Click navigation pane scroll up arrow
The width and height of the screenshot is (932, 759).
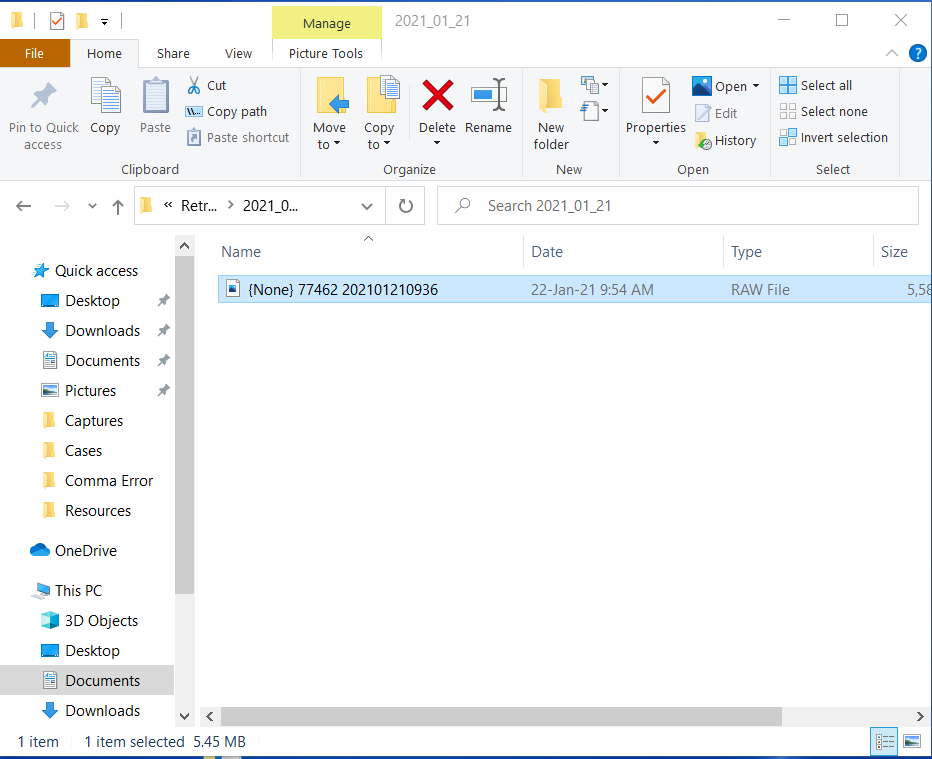[184, 245]
